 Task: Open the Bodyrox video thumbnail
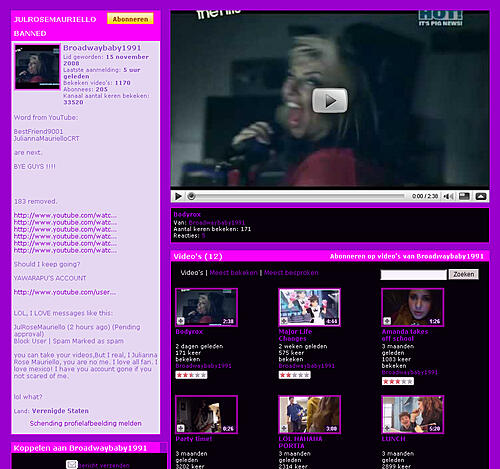(x=206, y=307)
